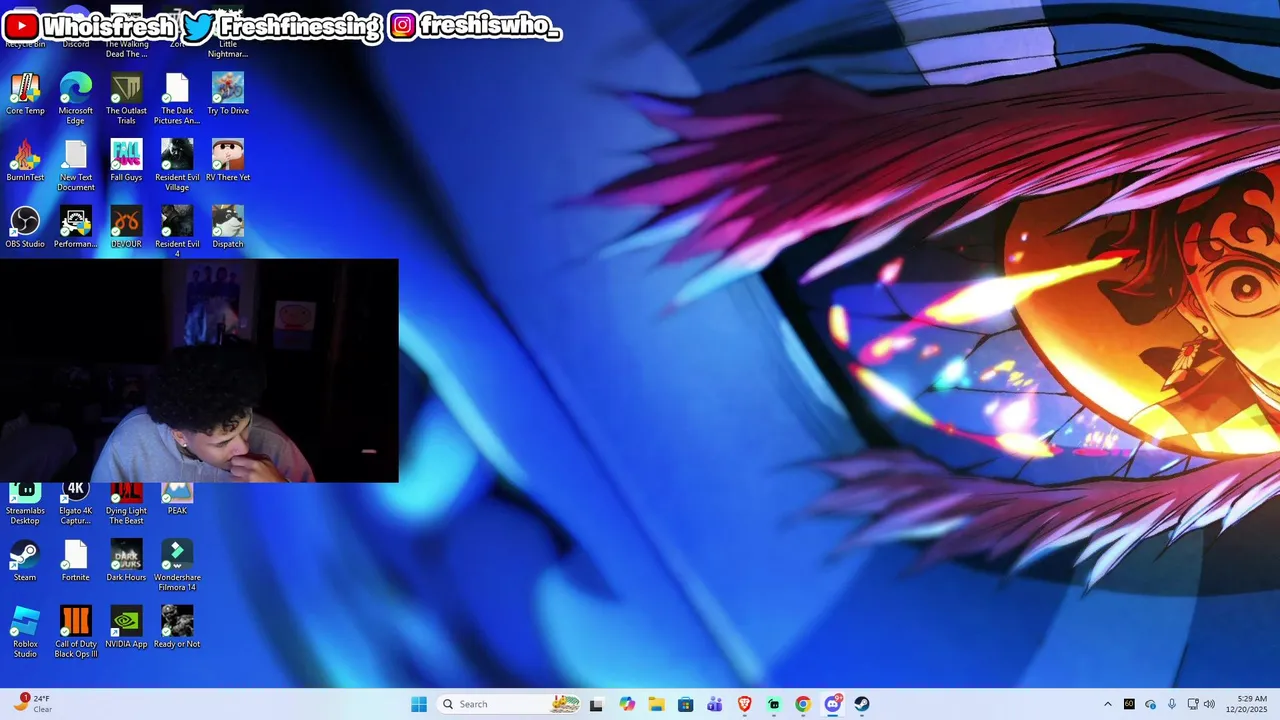Select the Roblox Studio shortcut
The image size is (1280, 720).
coord(25,632)
